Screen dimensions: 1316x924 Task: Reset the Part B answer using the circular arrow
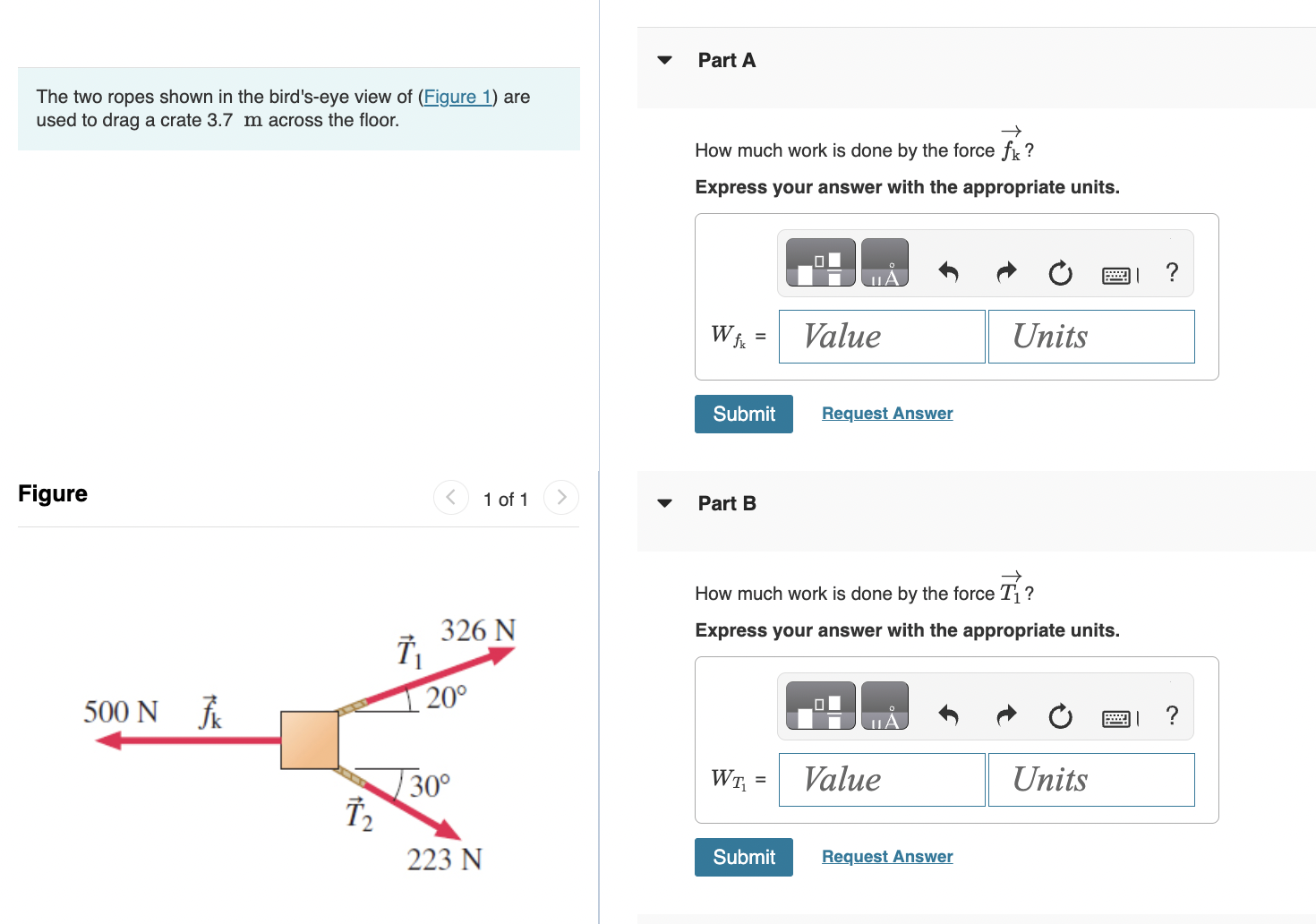coord(1060,715)
